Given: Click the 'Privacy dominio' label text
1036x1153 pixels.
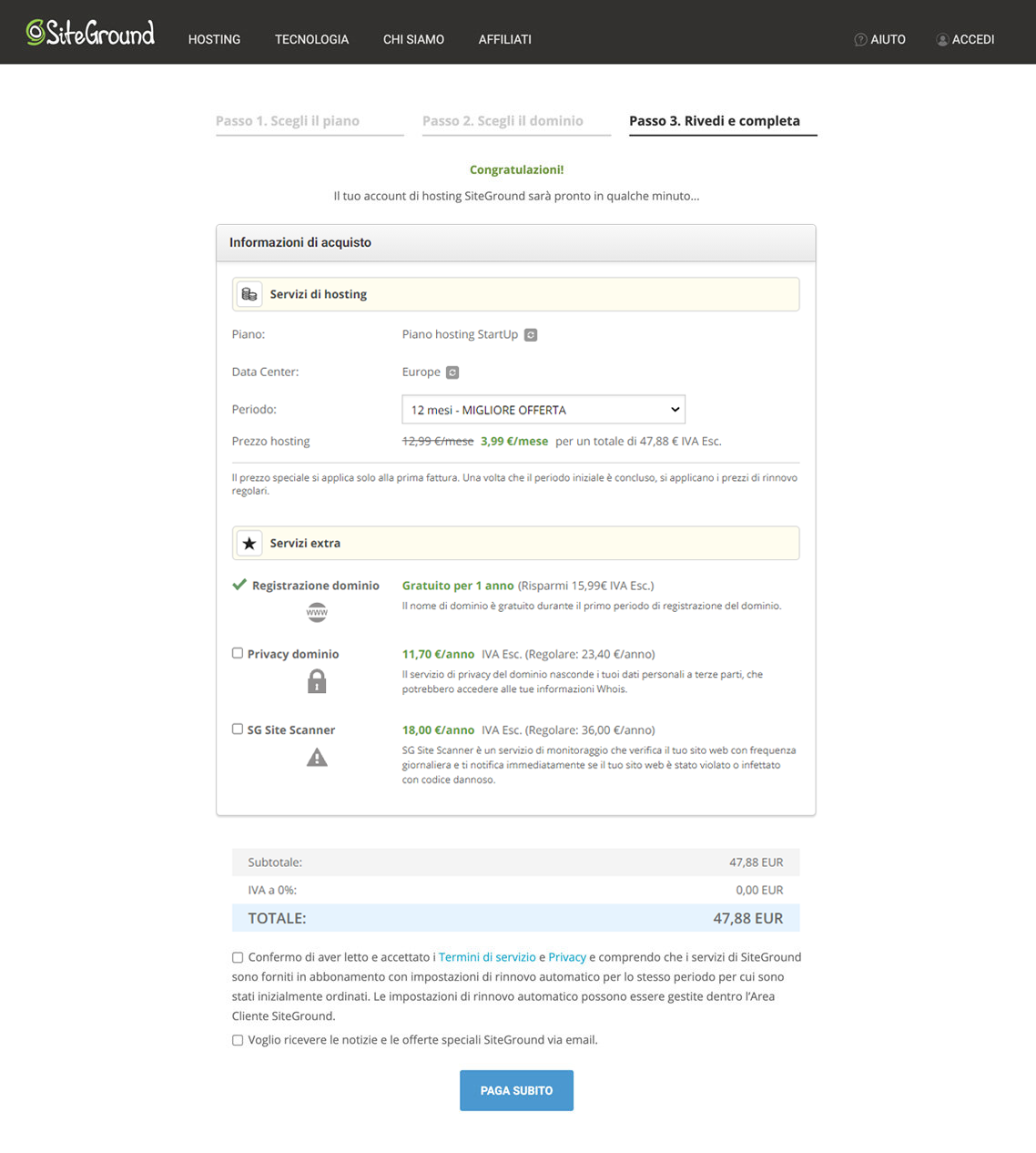Looking at the screenshot, I should point(293,654).
